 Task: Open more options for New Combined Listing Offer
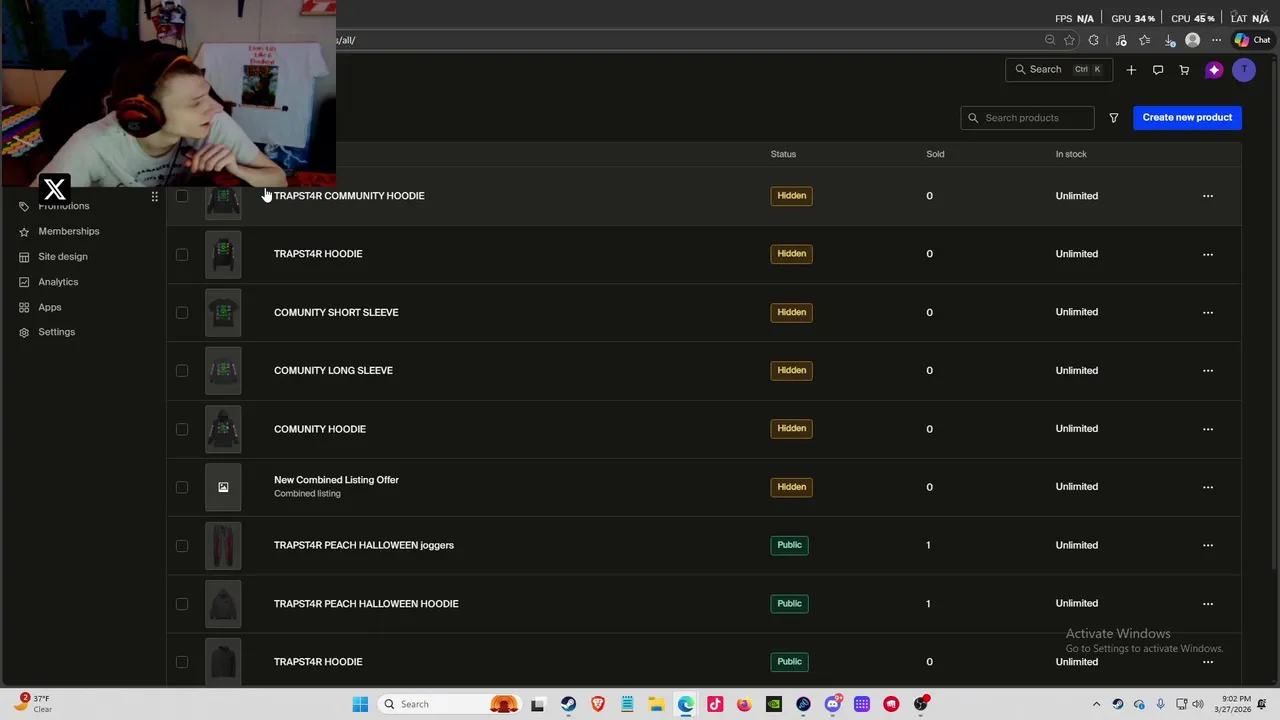1208,487
